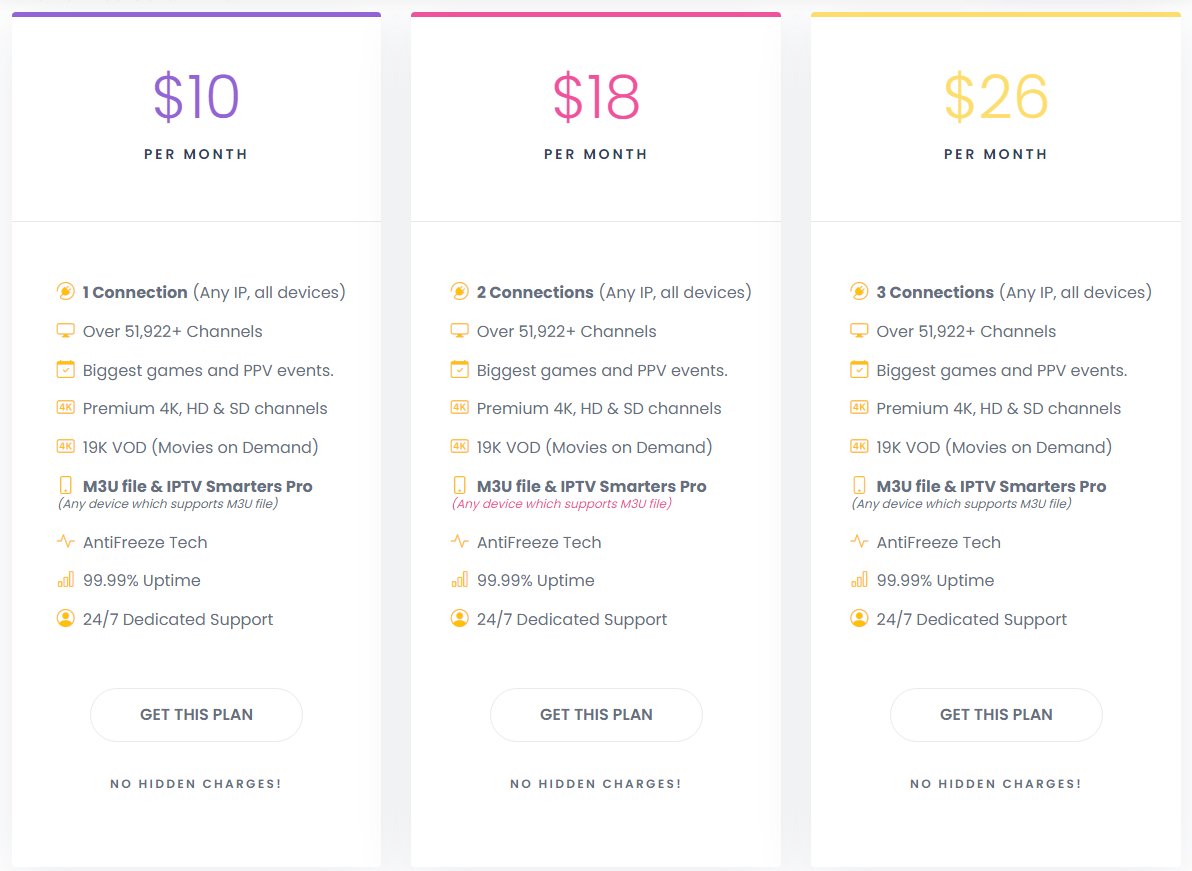The image size is (1192, 871).
Task: Click the pulse icon beside AntiFreeze Tech, $26 plan
Action: tap(859, 542)
